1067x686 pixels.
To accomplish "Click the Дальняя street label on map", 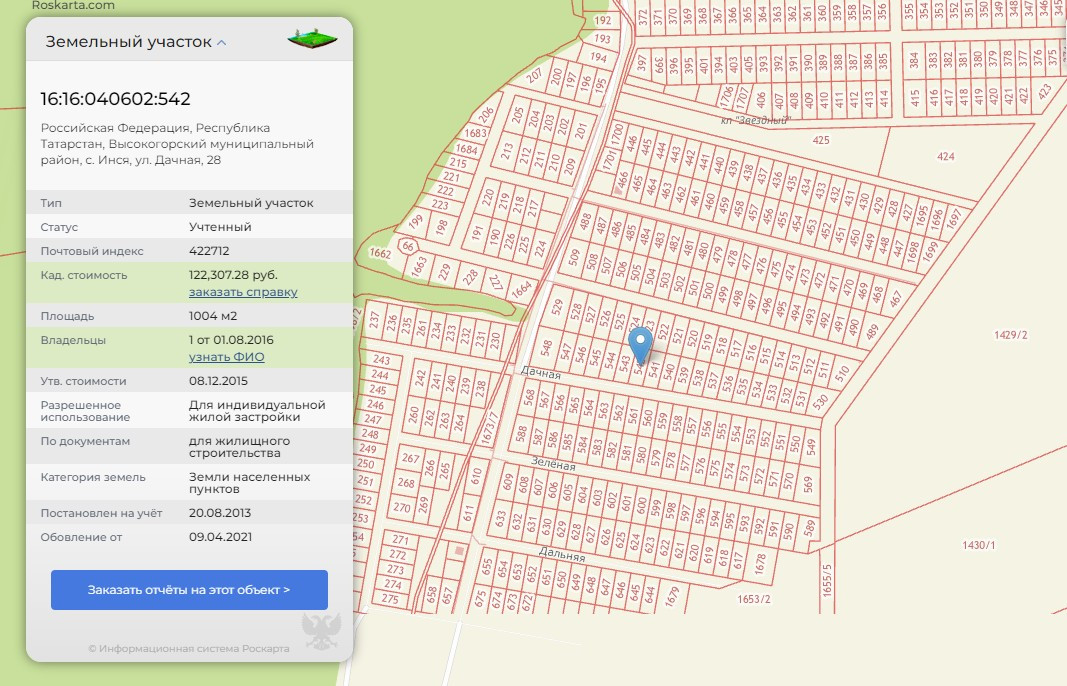I will (x=562, y=554).
